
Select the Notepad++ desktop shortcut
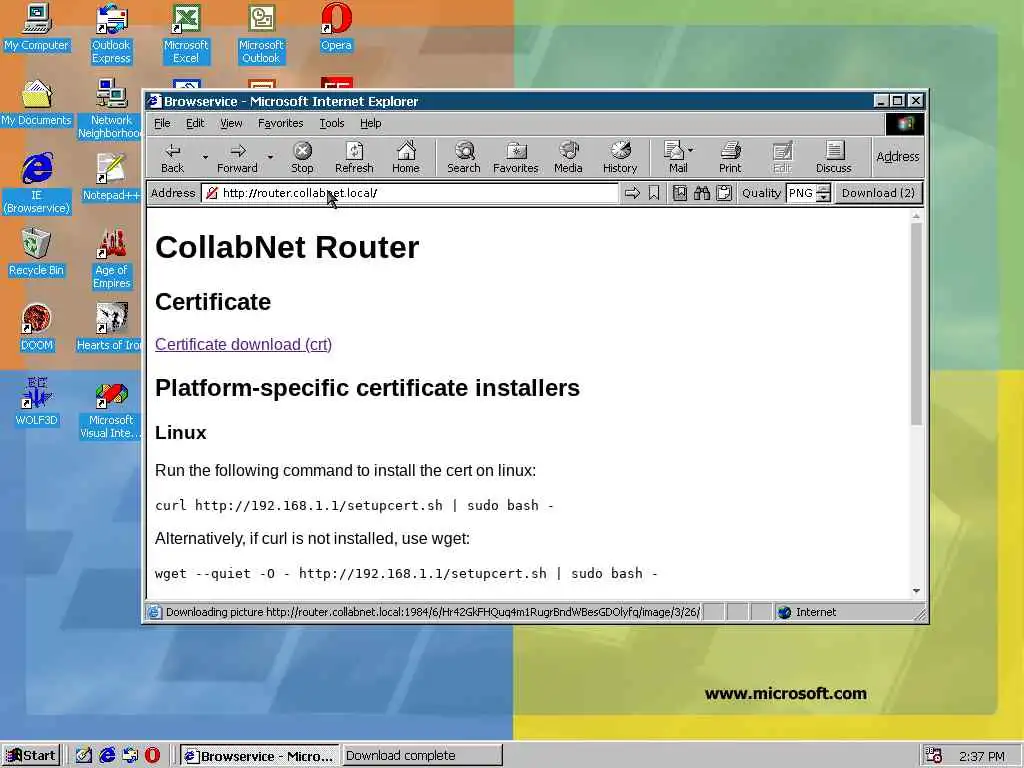point(111,176)
